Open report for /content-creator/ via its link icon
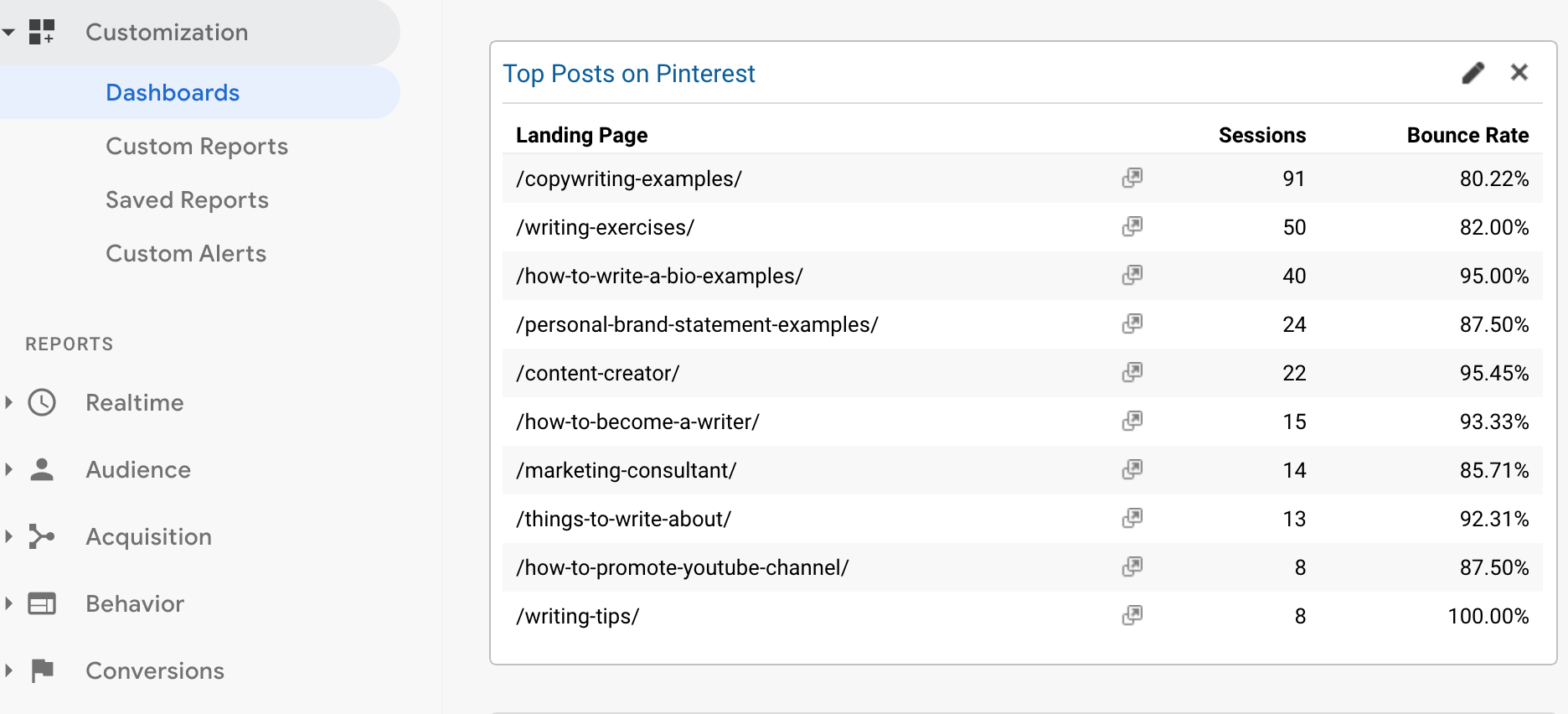This screenshot has width=1568, height=714. pos(1132,373)
